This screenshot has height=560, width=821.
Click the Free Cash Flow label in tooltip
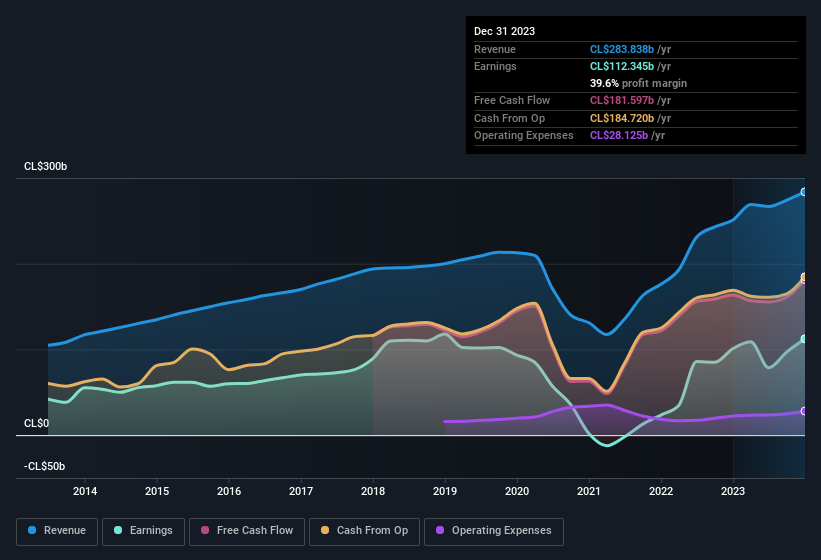coord(512,100)
